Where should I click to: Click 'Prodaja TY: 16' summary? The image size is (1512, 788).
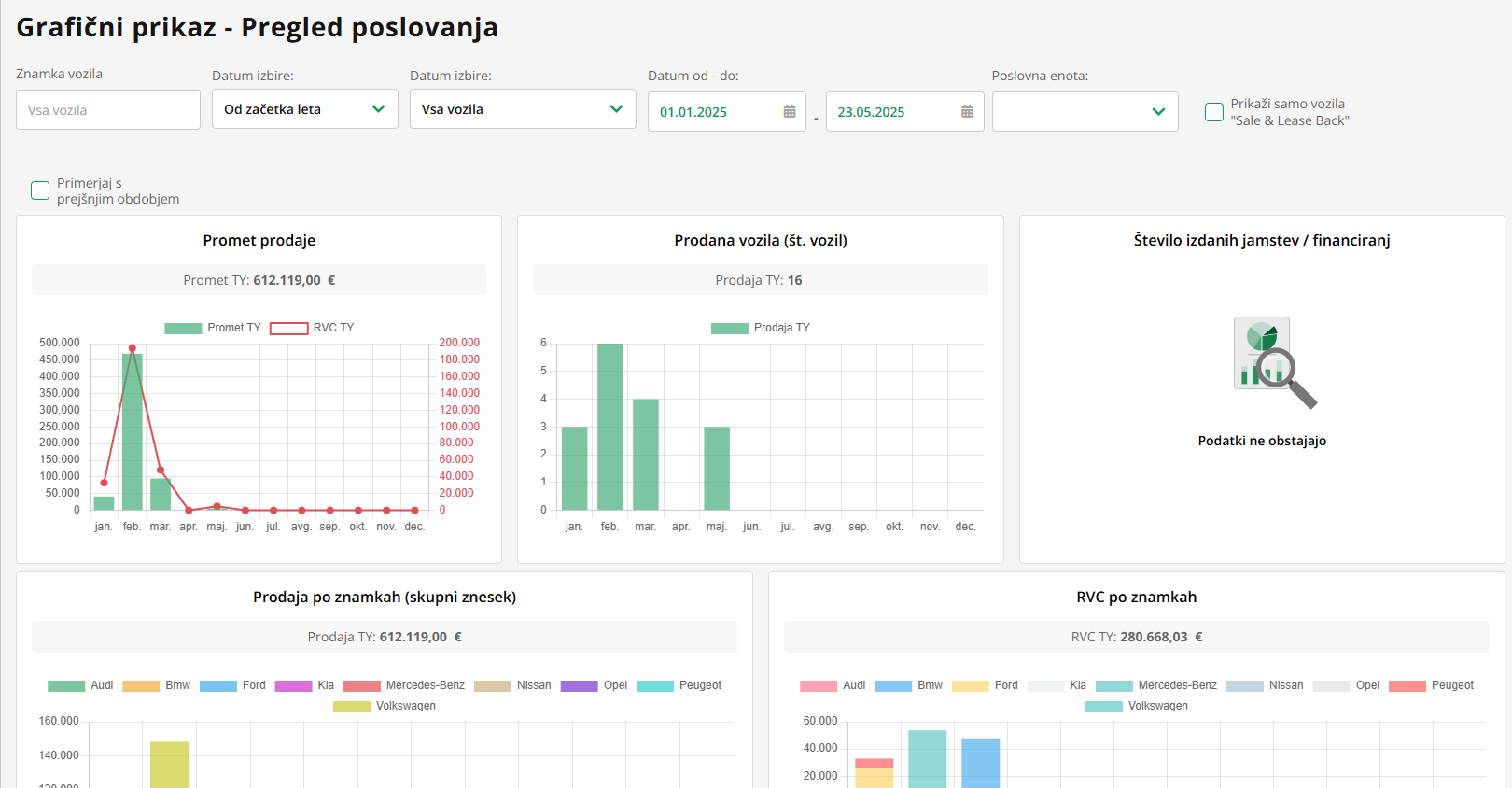(759, 280)
